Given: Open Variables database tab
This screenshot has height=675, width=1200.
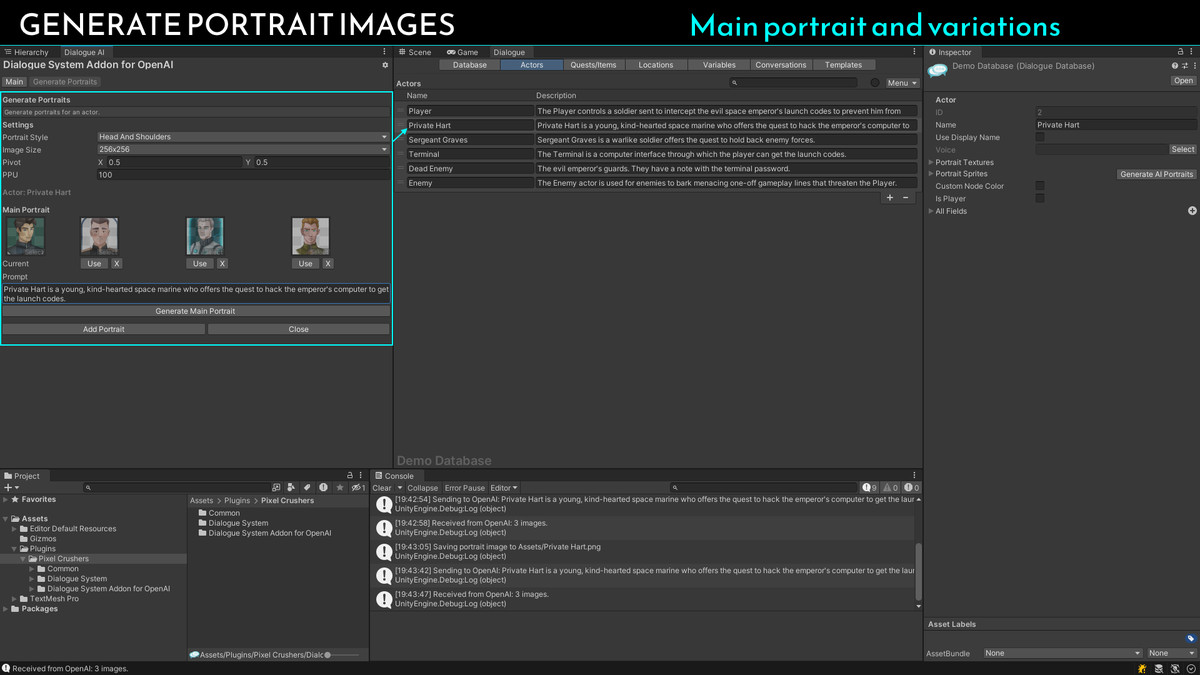Looking at the screenshot, I should (x=719, y=65).
